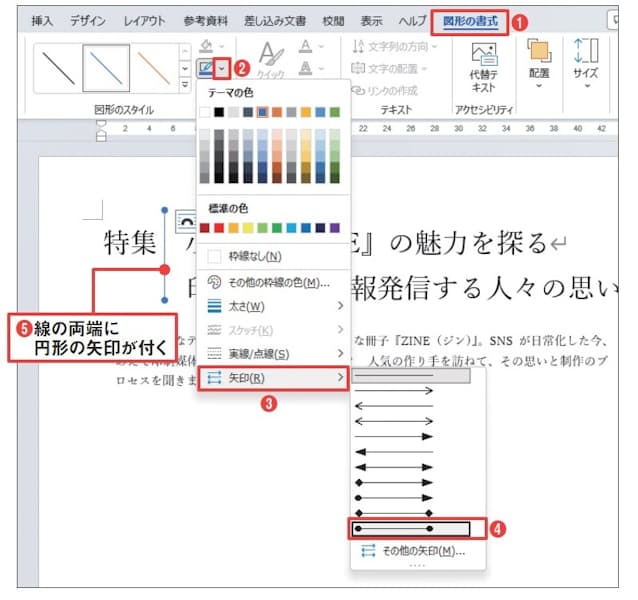Pick the black theme color swatch
Viewport: 638px width, 600px height.
coord(219,112)
